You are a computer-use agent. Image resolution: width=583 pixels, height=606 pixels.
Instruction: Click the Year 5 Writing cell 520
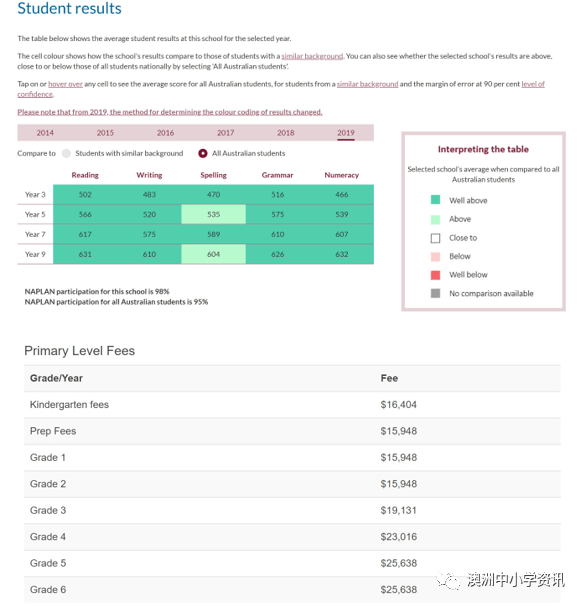(x=149, y=214)
